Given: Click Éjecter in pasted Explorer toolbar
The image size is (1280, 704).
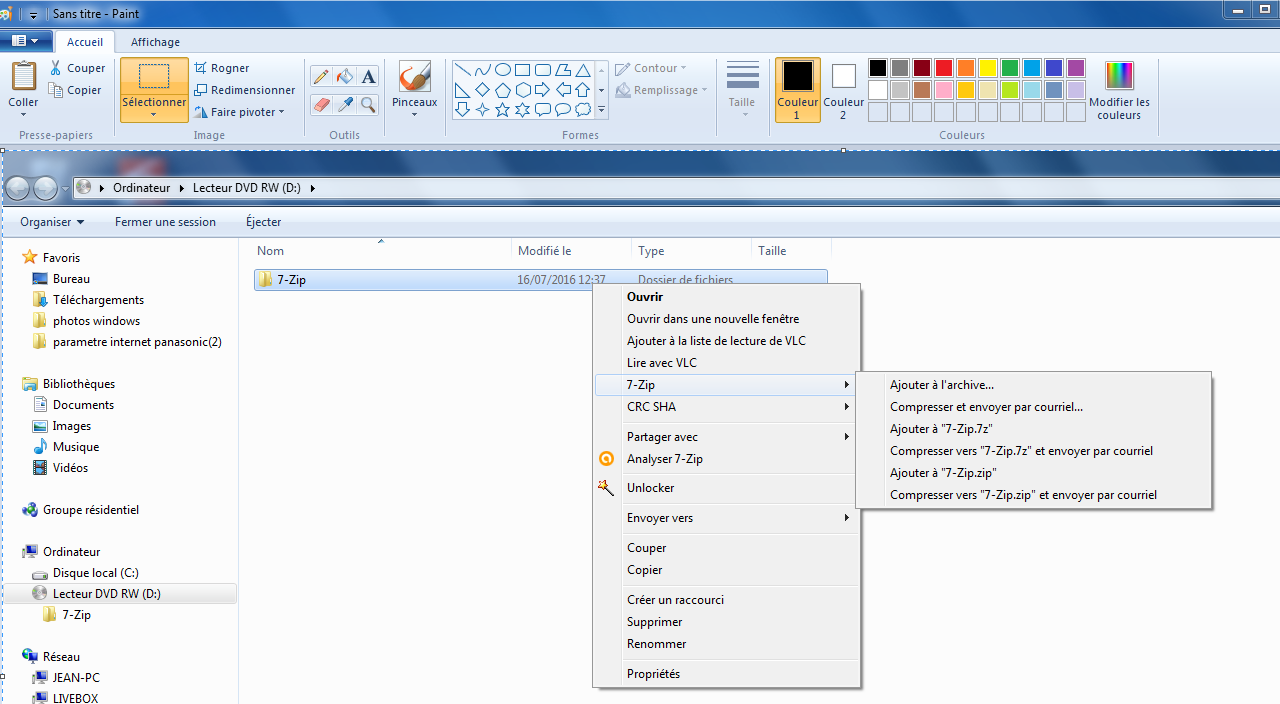Looking at the screenshot, I should (264, 222).
